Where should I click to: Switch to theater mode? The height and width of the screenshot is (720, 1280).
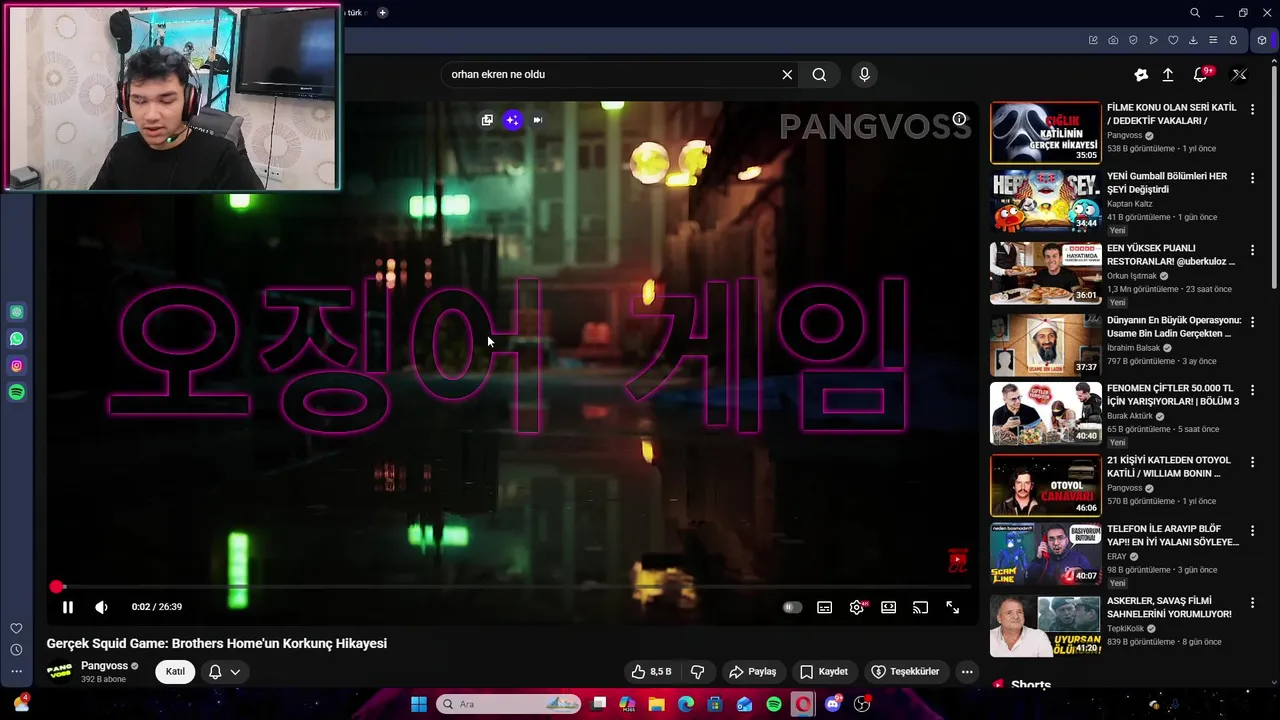click(888, 607)
